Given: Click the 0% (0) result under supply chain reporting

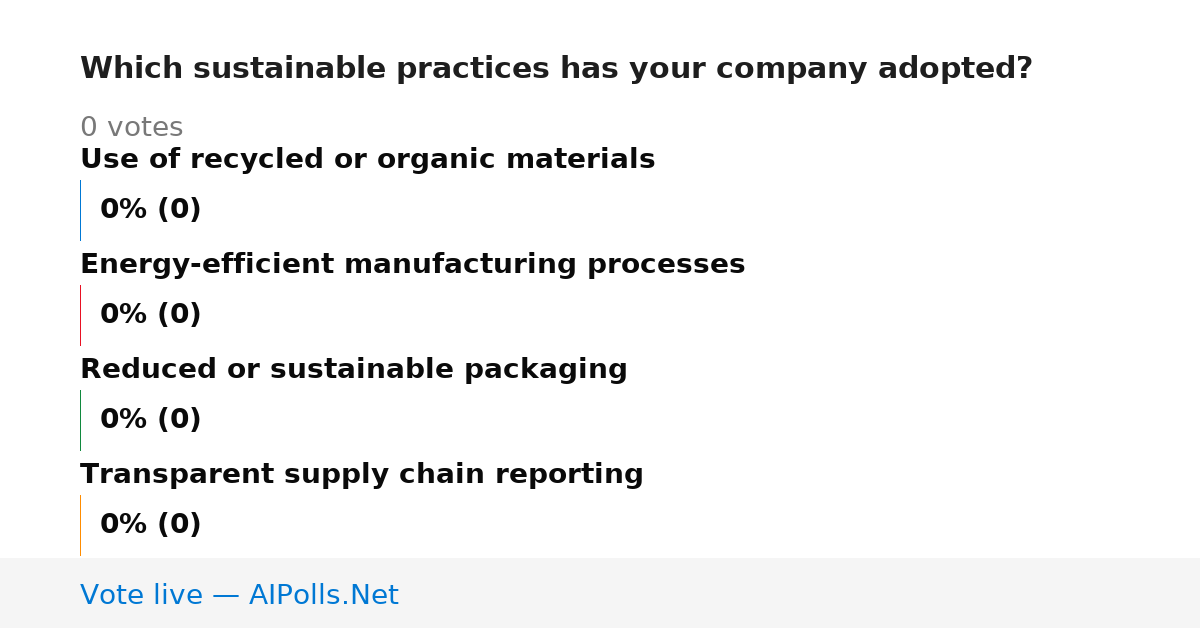Looking at the screenshot, I should click(x=150, y=525).
